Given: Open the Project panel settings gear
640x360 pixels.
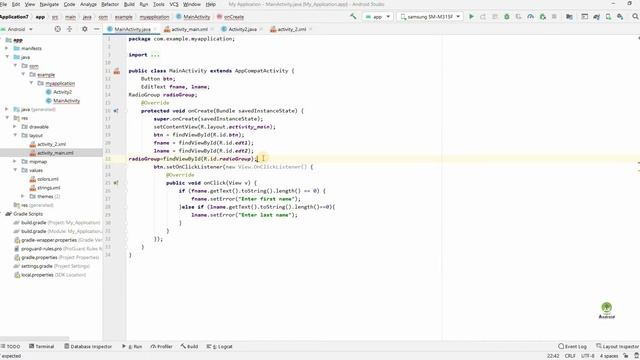Looking at the screenshot, I should (x=84, y=29).
